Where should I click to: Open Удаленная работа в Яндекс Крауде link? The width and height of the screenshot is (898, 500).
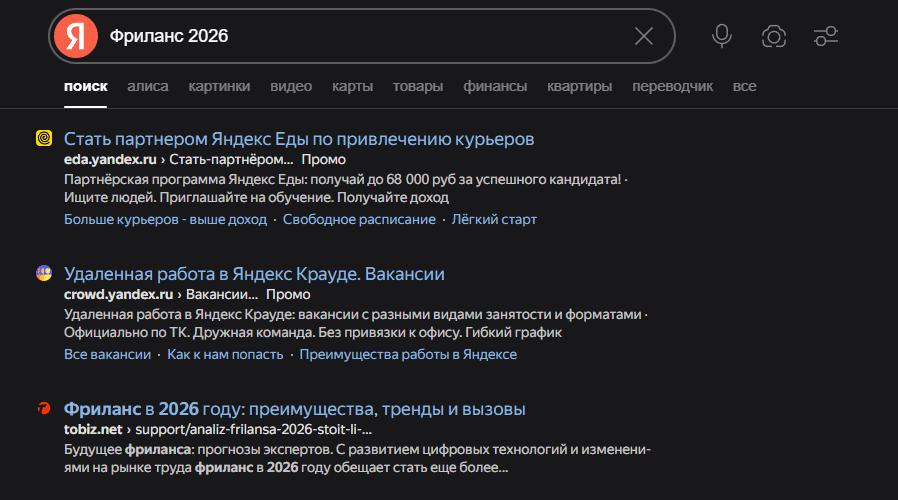(254, 274)
